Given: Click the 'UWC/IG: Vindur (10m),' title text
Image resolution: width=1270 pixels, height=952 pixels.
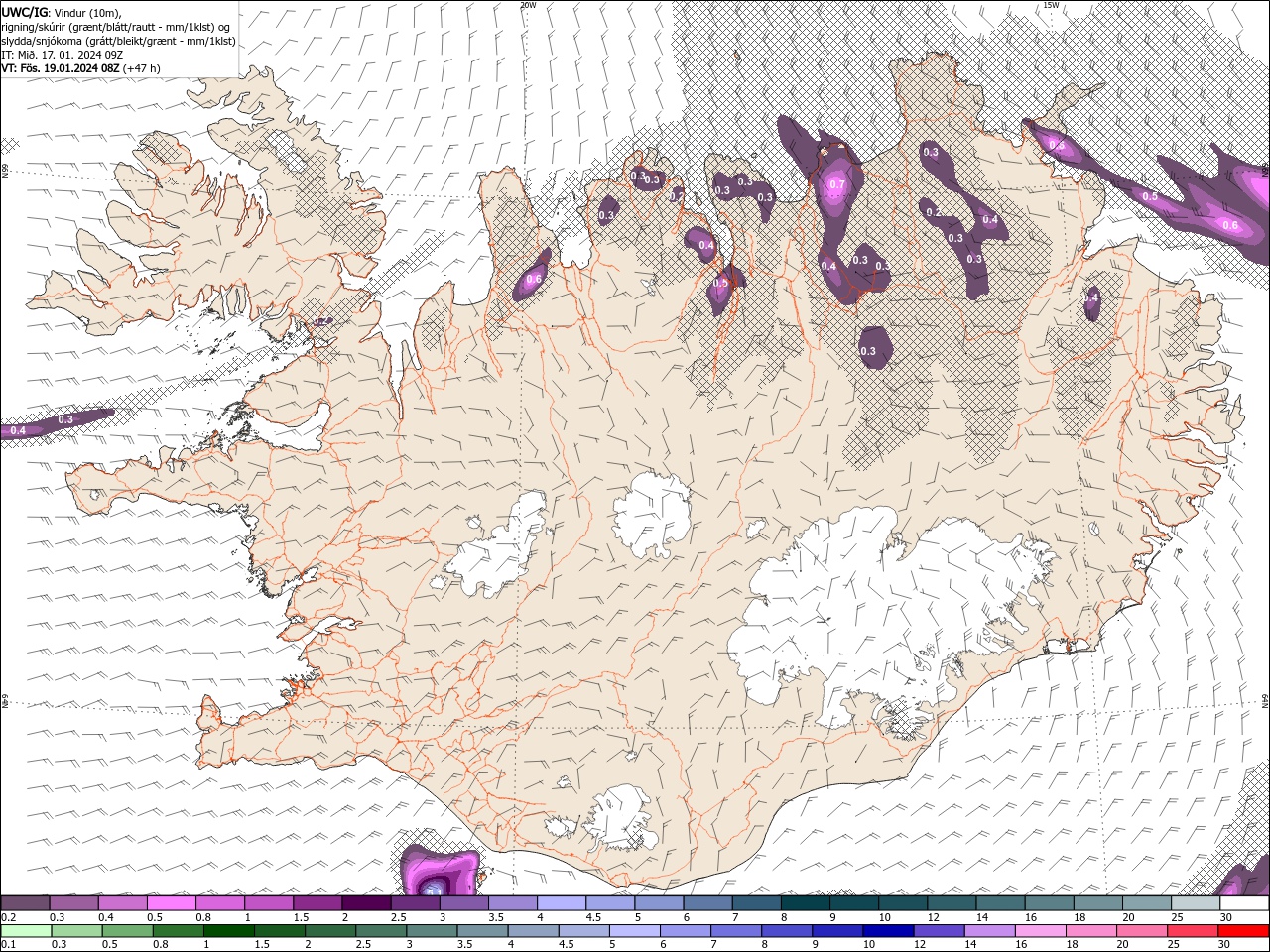Looking at the screenshot, I should [x=62, y=12].
